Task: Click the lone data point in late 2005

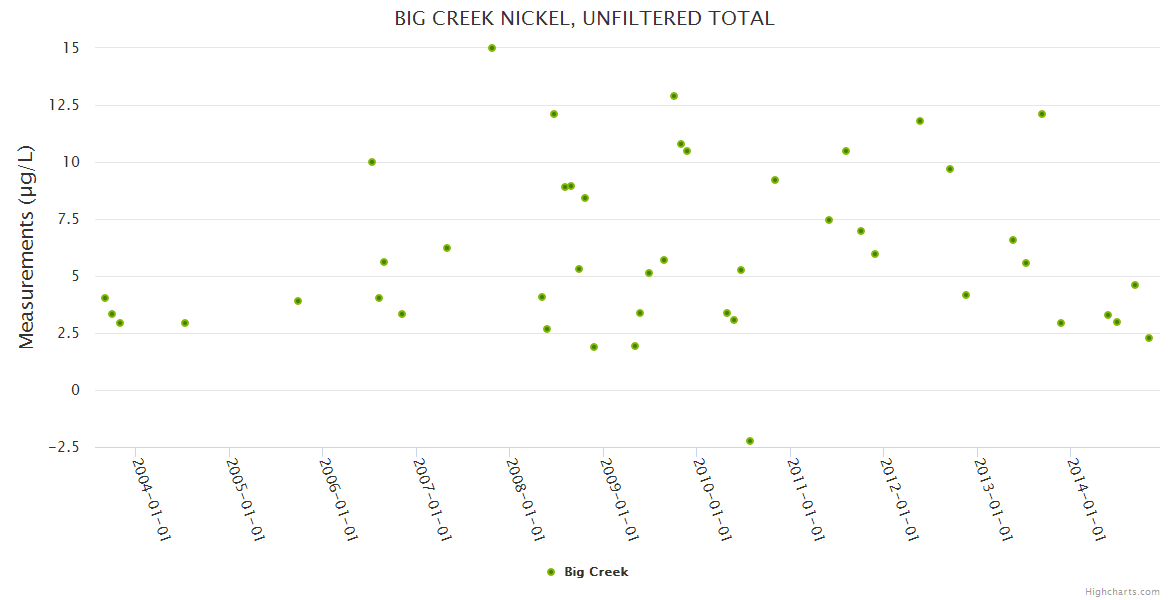Action: click(298, 301)
